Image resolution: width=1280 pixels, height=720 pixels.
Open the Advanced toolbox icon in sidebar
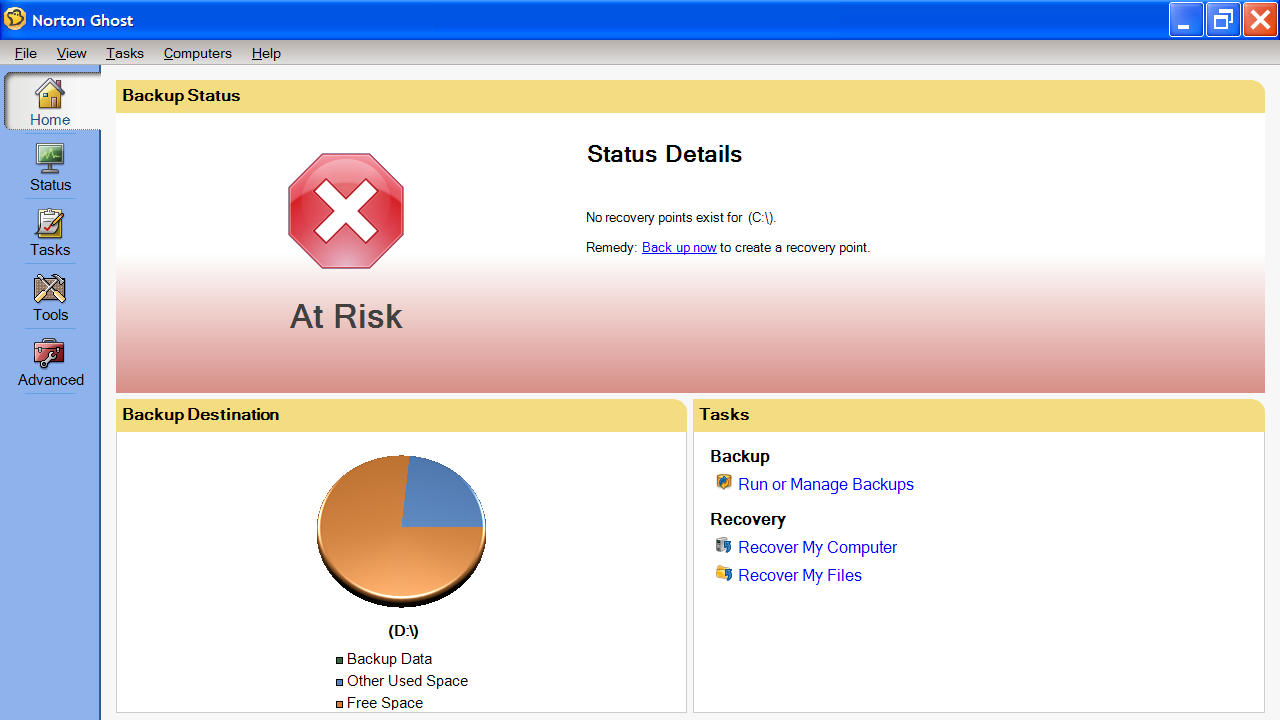[x=50, y=354]
